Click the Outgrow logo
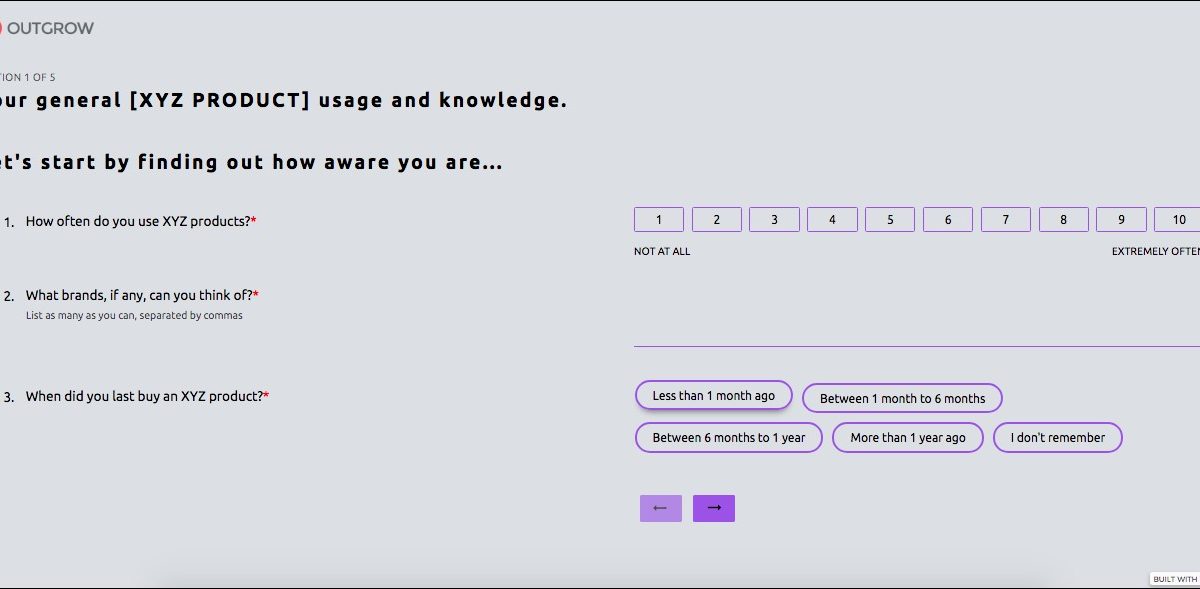1200x589 pixels. click(47, 28)
